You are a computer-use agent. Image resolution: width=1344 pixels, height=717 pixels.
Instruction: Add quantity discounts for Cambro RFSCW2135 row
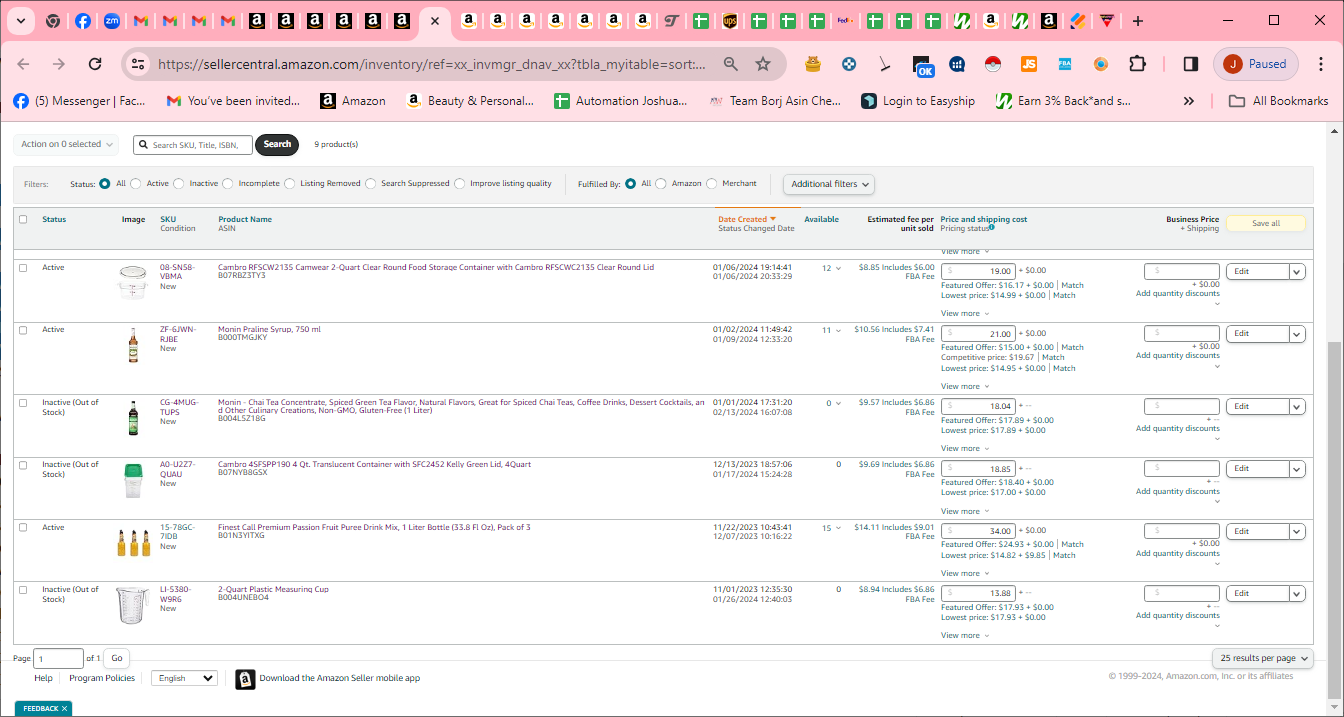pos(1178,294)
